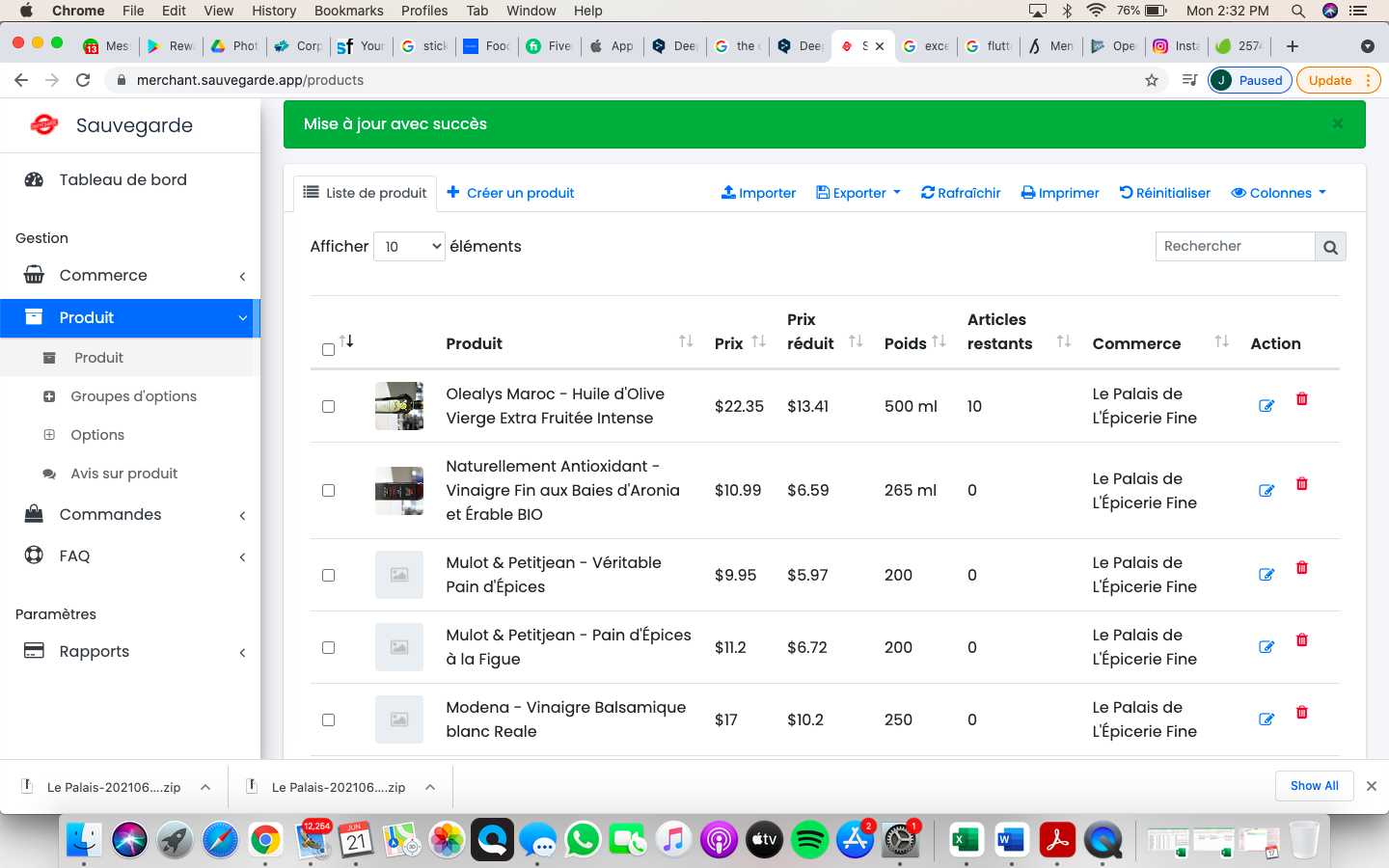Image resolution: width=1389 pixels, height=868 pixels.
Task: Click the Chrome Update button
Action: [1337, 80]
